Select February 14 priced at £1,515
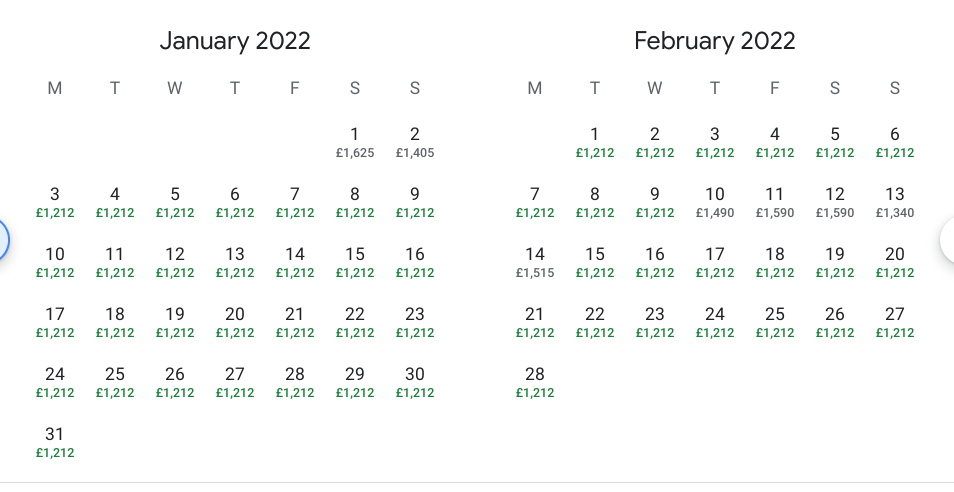The height and width of the screenshot is (492, 954). pos(535,262)
